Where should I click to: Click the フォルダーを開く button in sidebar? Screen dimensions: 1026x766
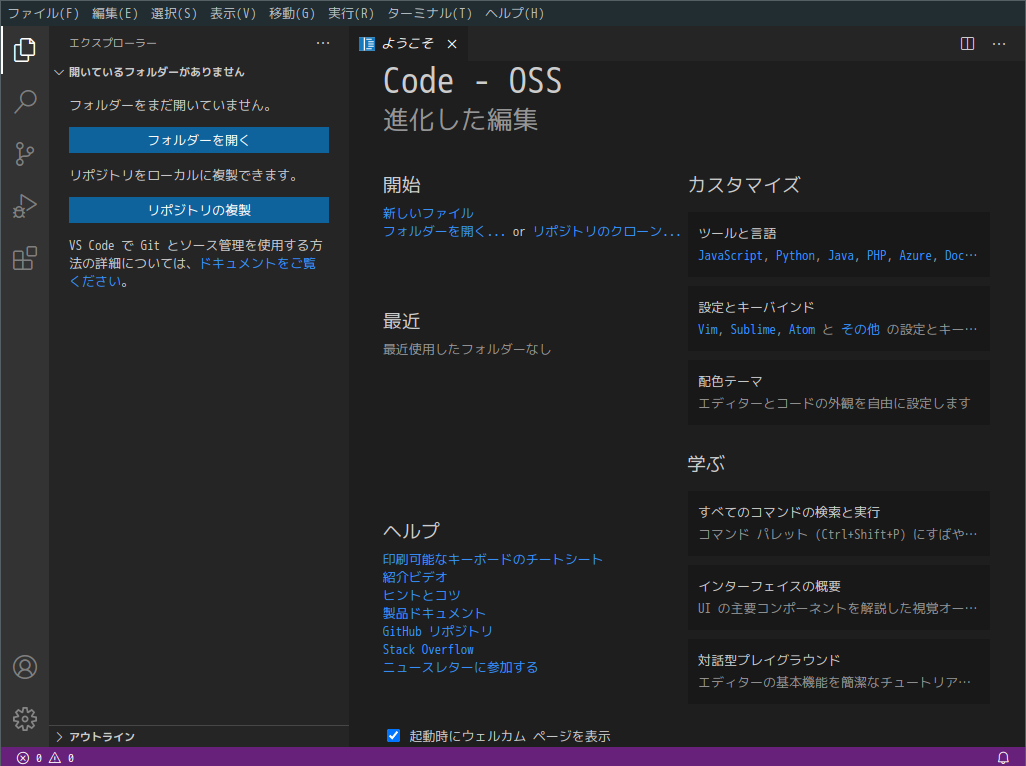click(x=199, y=140)
